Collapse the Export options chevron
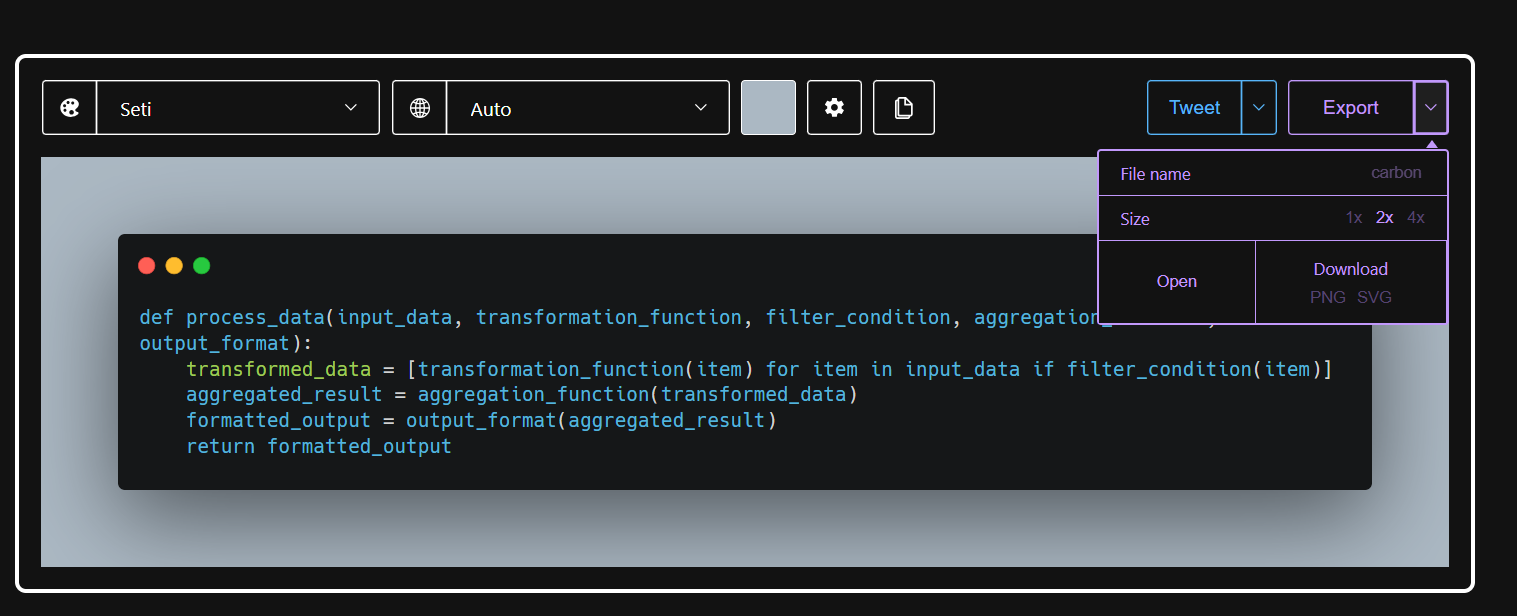This screenshot has height=616, width=1517. [1431, 107]
